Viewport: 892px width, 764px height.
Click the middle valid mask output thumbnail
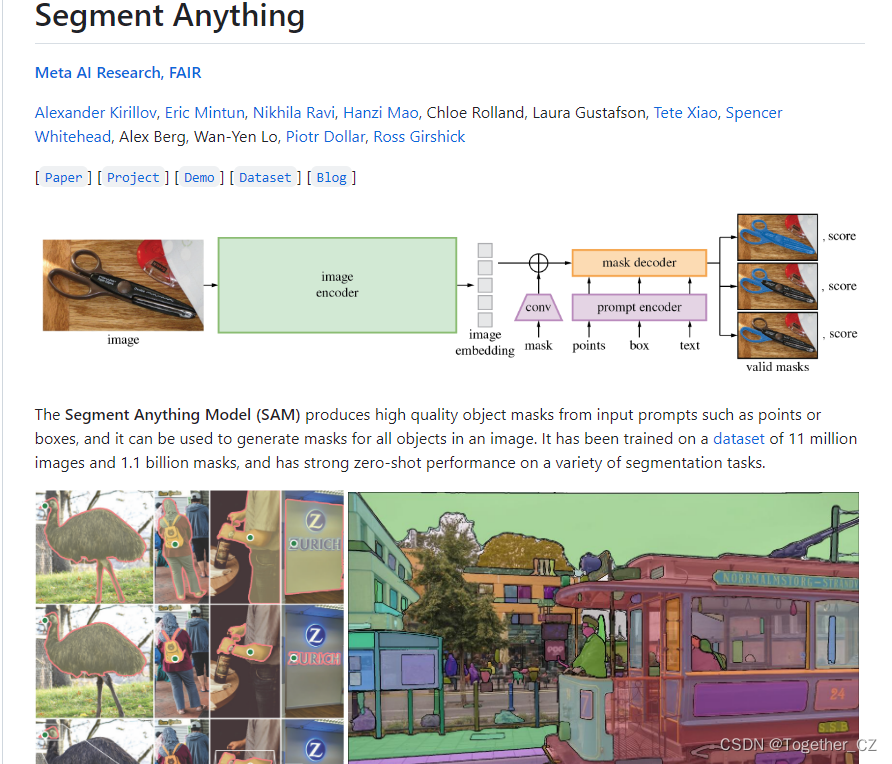coord(777,286)
